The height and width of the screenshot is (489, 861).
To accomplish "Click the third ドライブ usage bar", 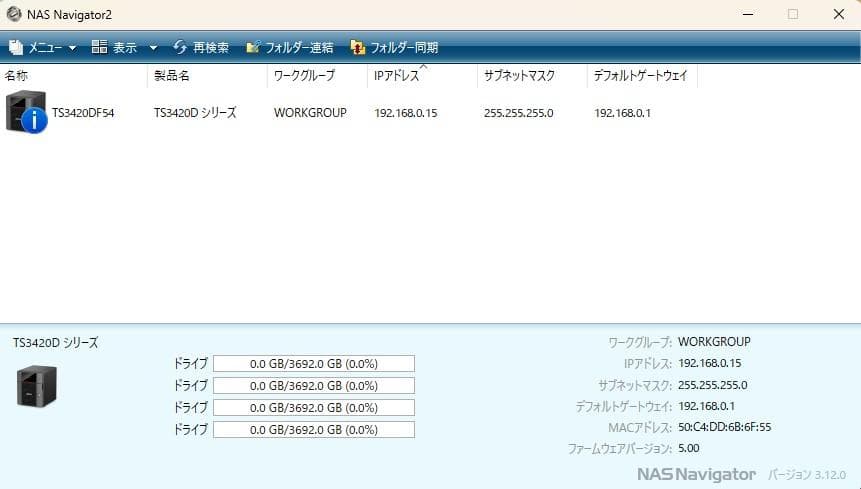I will [x=314, y=408].
